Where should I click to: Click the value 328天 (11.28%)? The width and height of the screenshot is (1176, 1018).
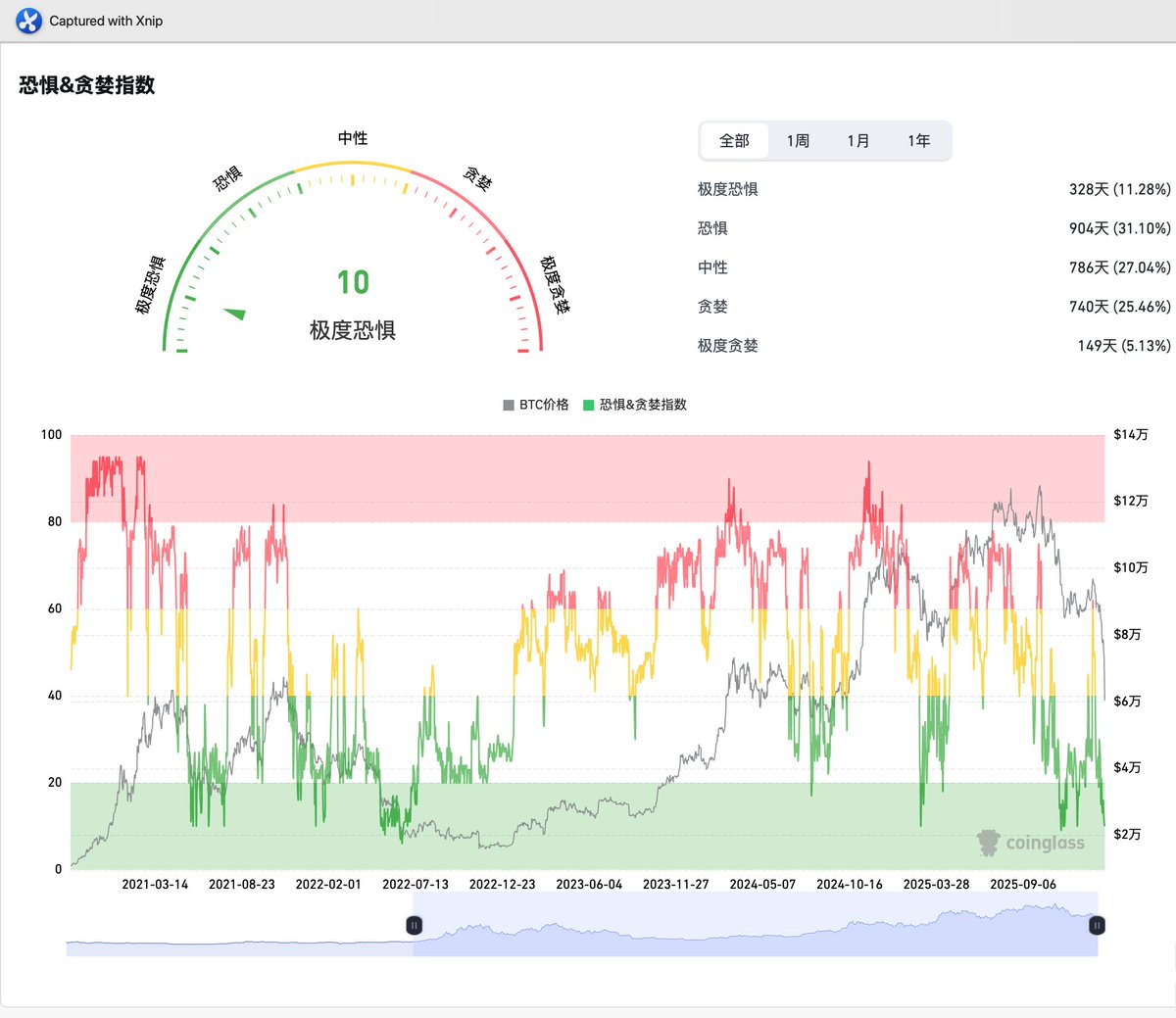click(1119, 189)
